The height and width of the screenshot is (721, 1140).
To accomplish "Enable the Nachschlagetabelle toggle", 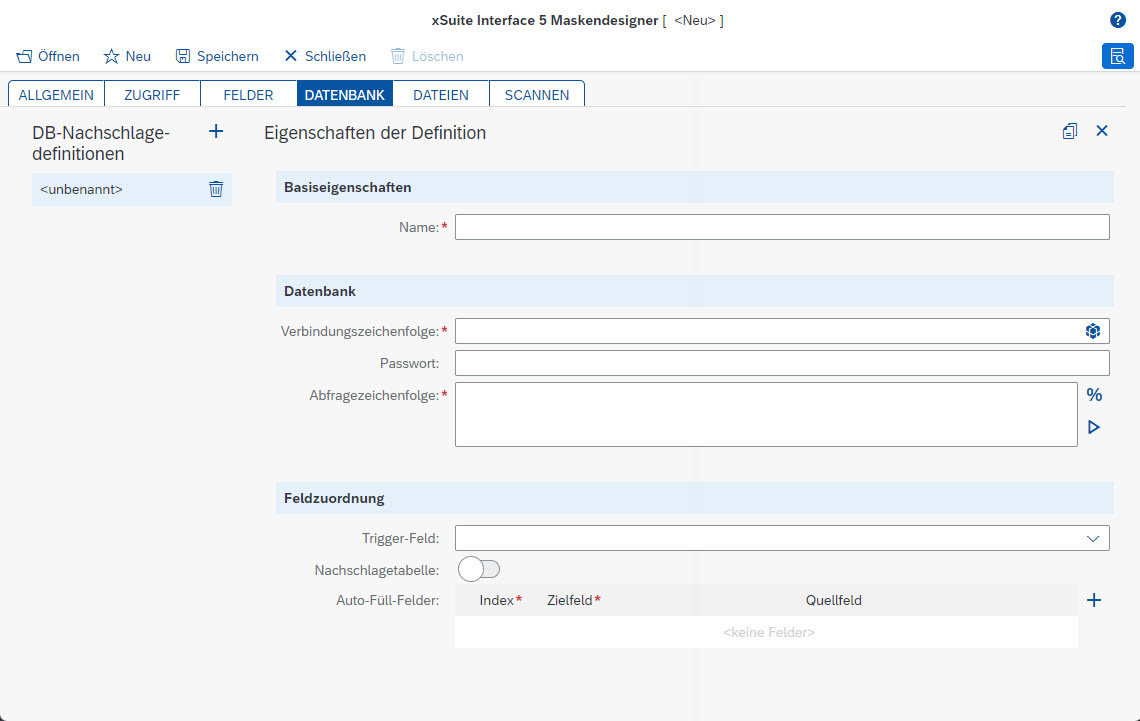I will pos(478,568).
